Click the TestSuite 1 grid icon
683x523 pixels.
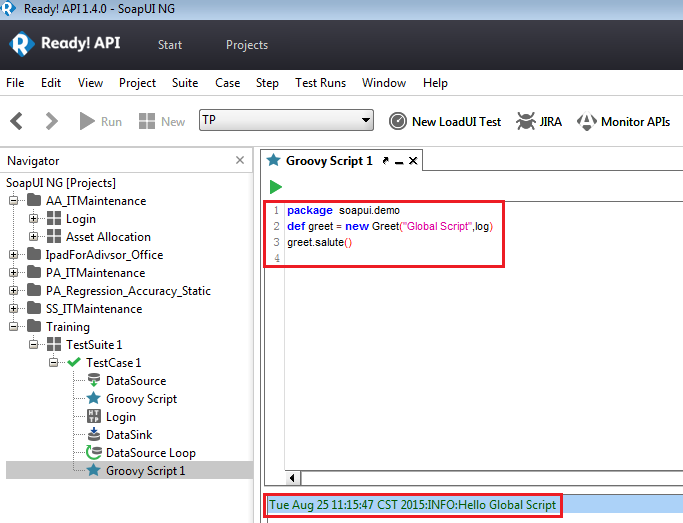click(54, 344)
